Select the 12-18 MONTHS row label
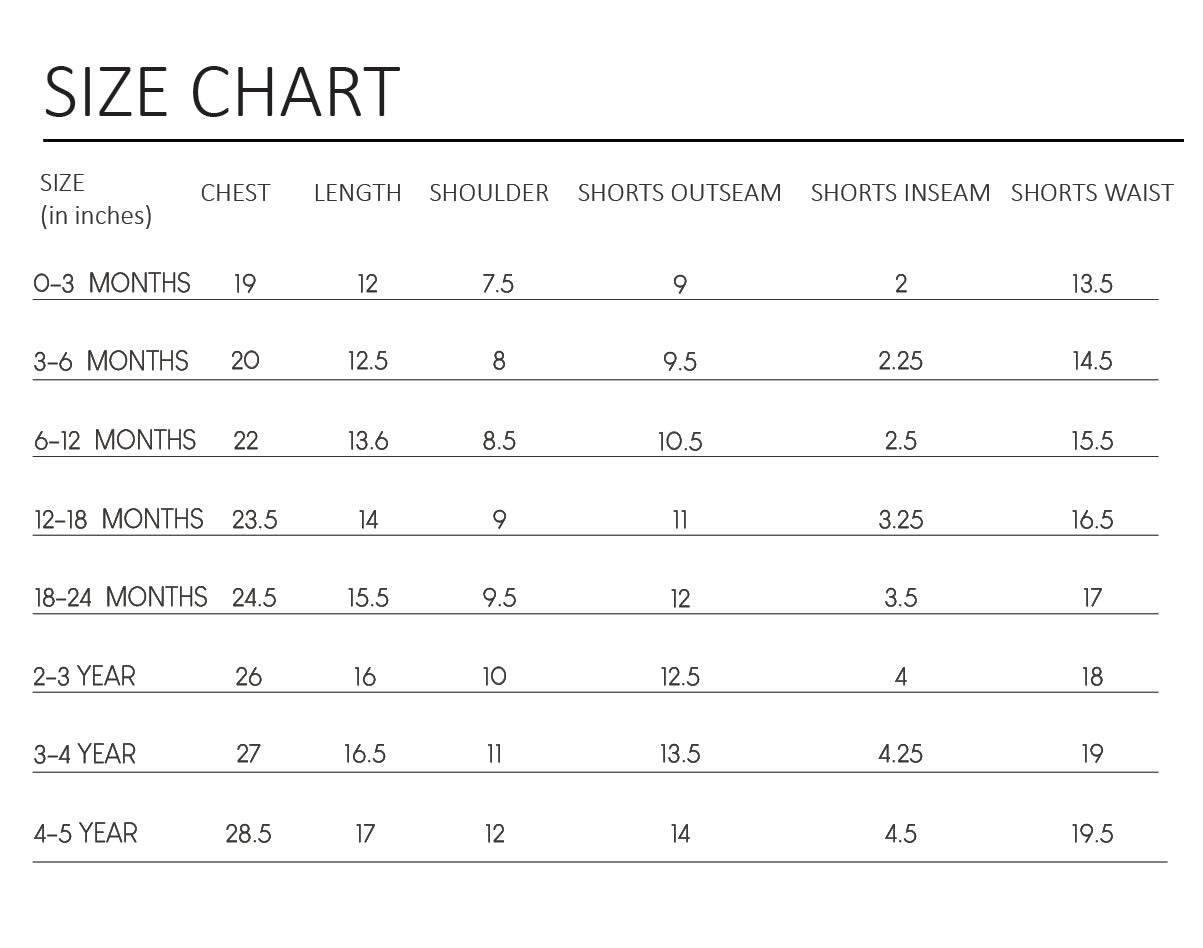 coord(119,519)
